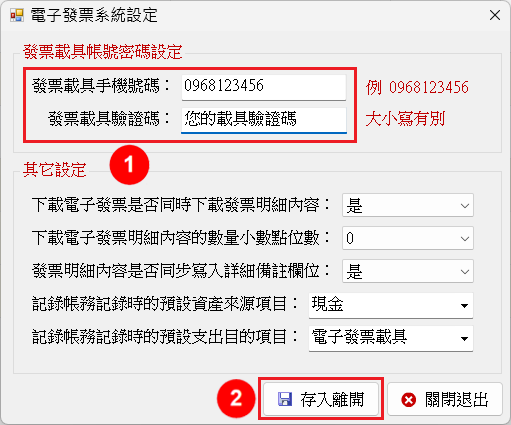This screenshot has width=511, height=425.
Task: Open the 下載發票明細內容 dropdown showing 是
Action: (408, 205)
